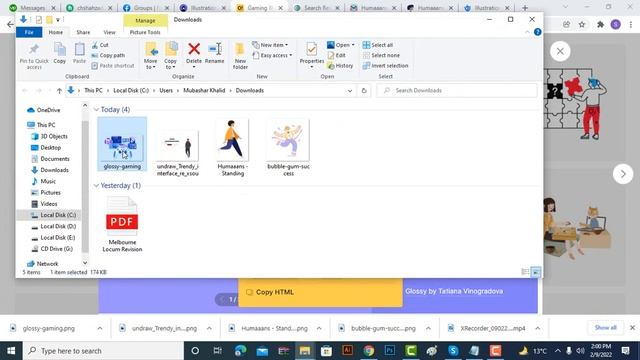Click the Paste ribbon button
640x360 pixels.
(x=79, y=53)
